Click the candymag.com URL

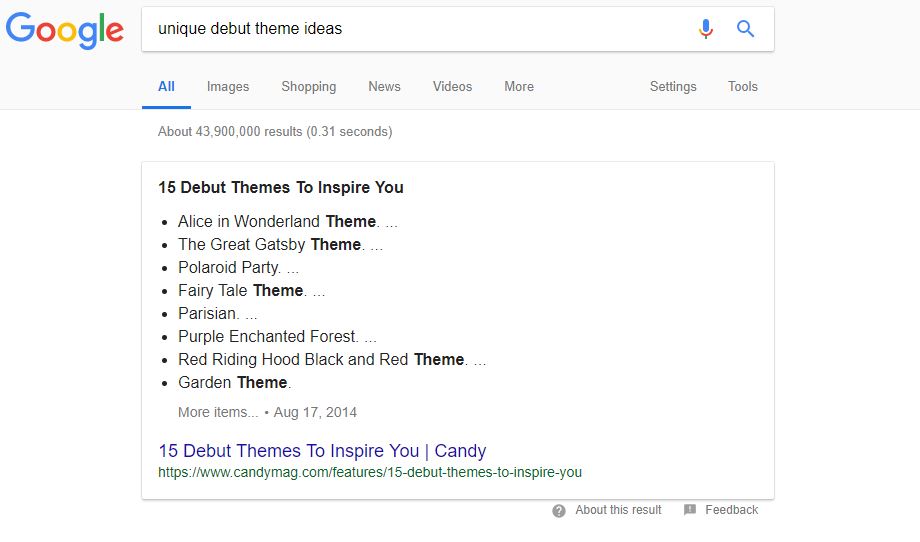(x=370, y=472)
